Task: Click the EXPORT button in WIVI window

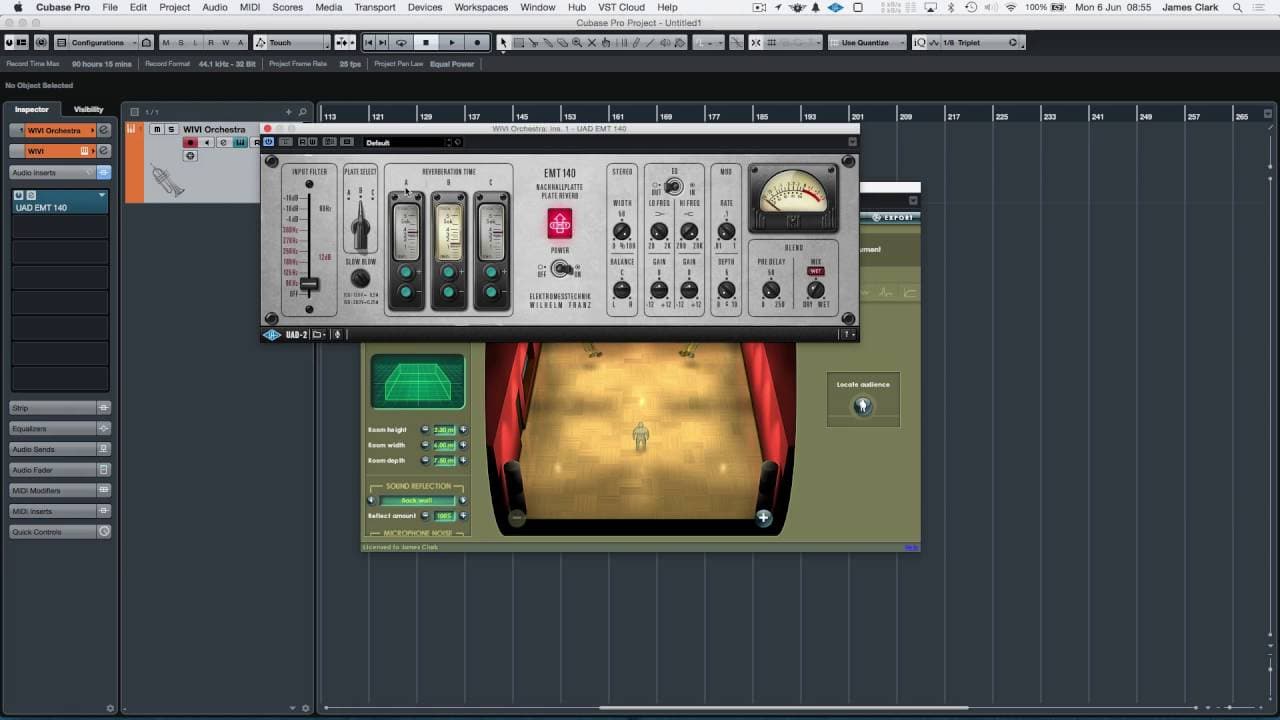Action: pyautogui.click(x=892, y=217)
